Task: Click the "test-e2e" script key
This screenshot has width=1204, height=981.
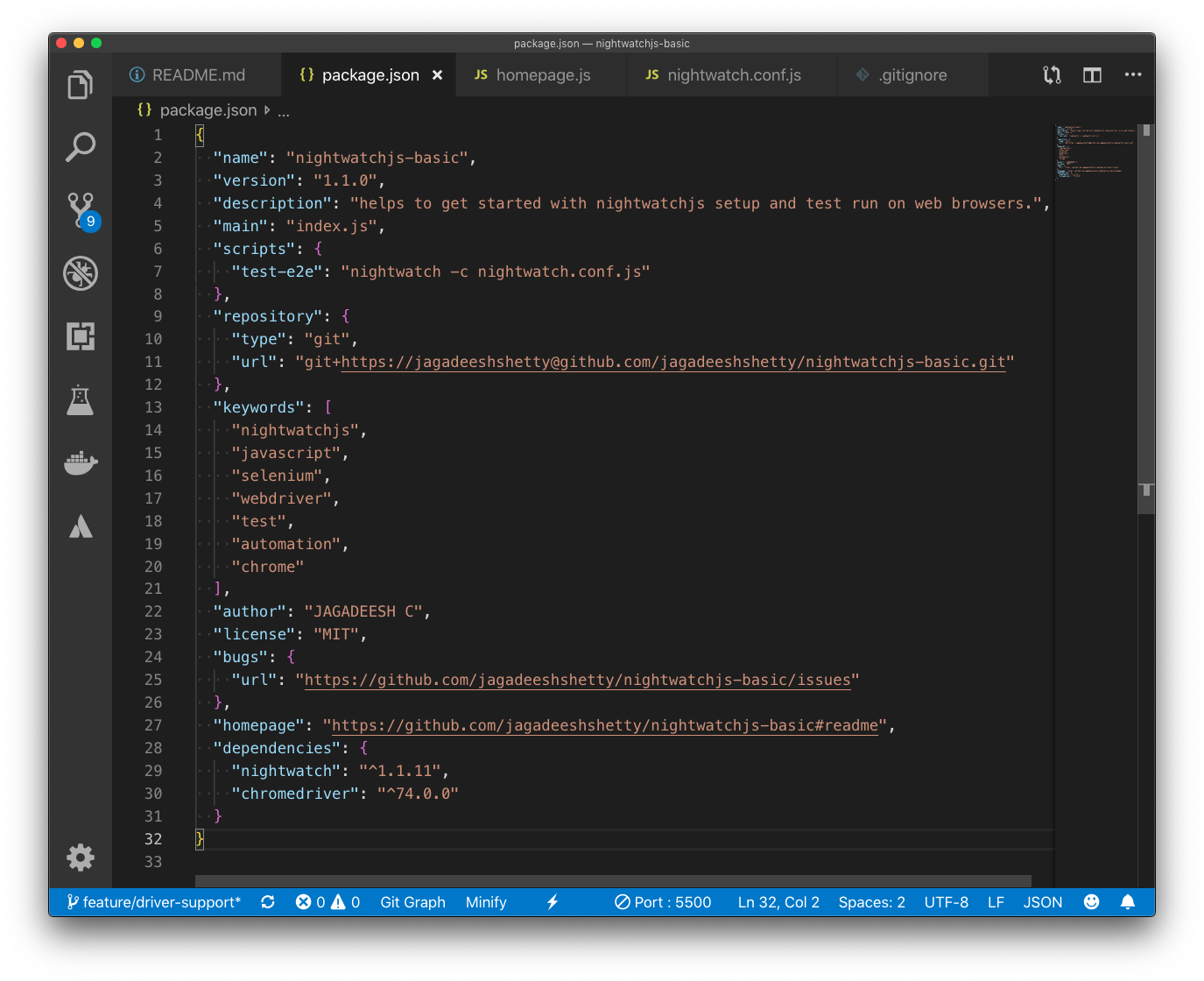Action: click(x=277, y=272)
